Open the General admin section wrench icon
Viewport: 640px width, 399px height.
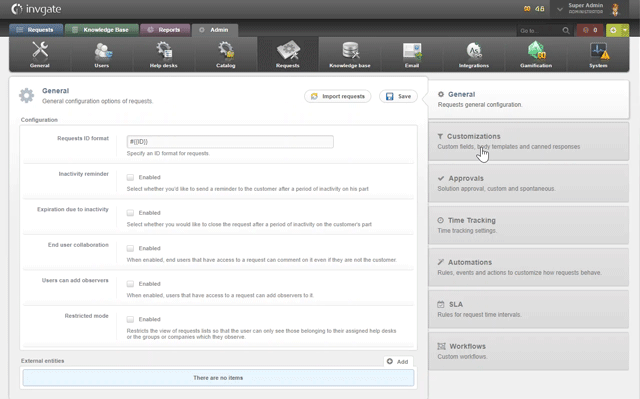[40, 50]
